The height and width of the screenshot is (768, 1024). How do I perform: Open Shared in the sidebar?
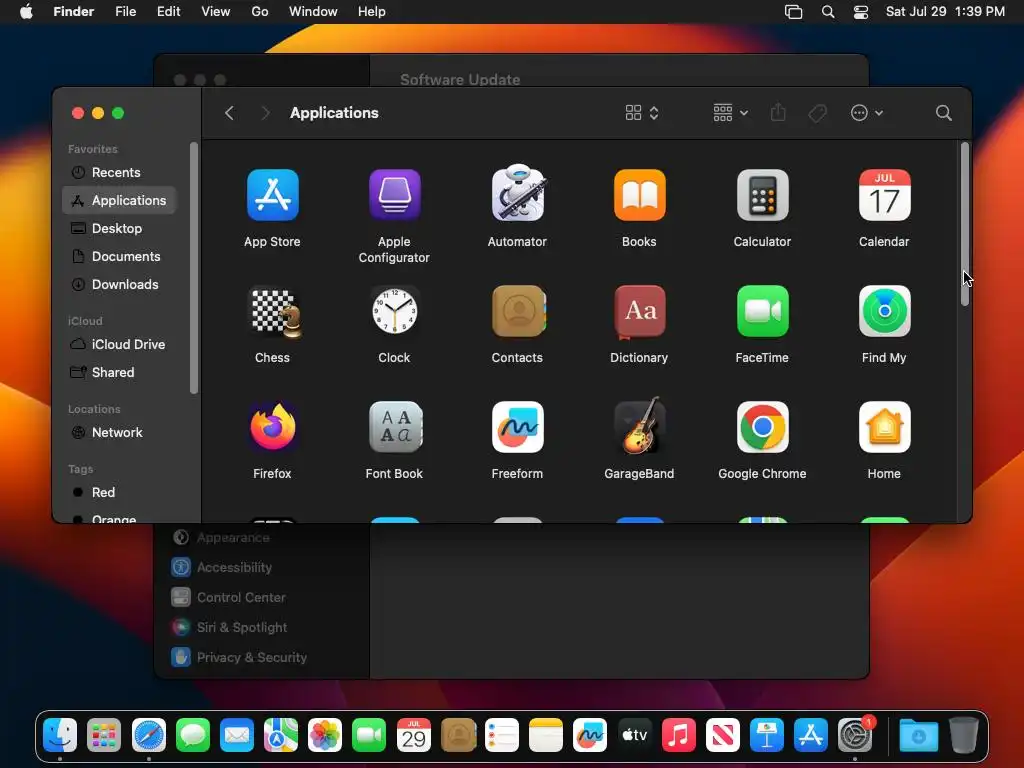point(120,372)
